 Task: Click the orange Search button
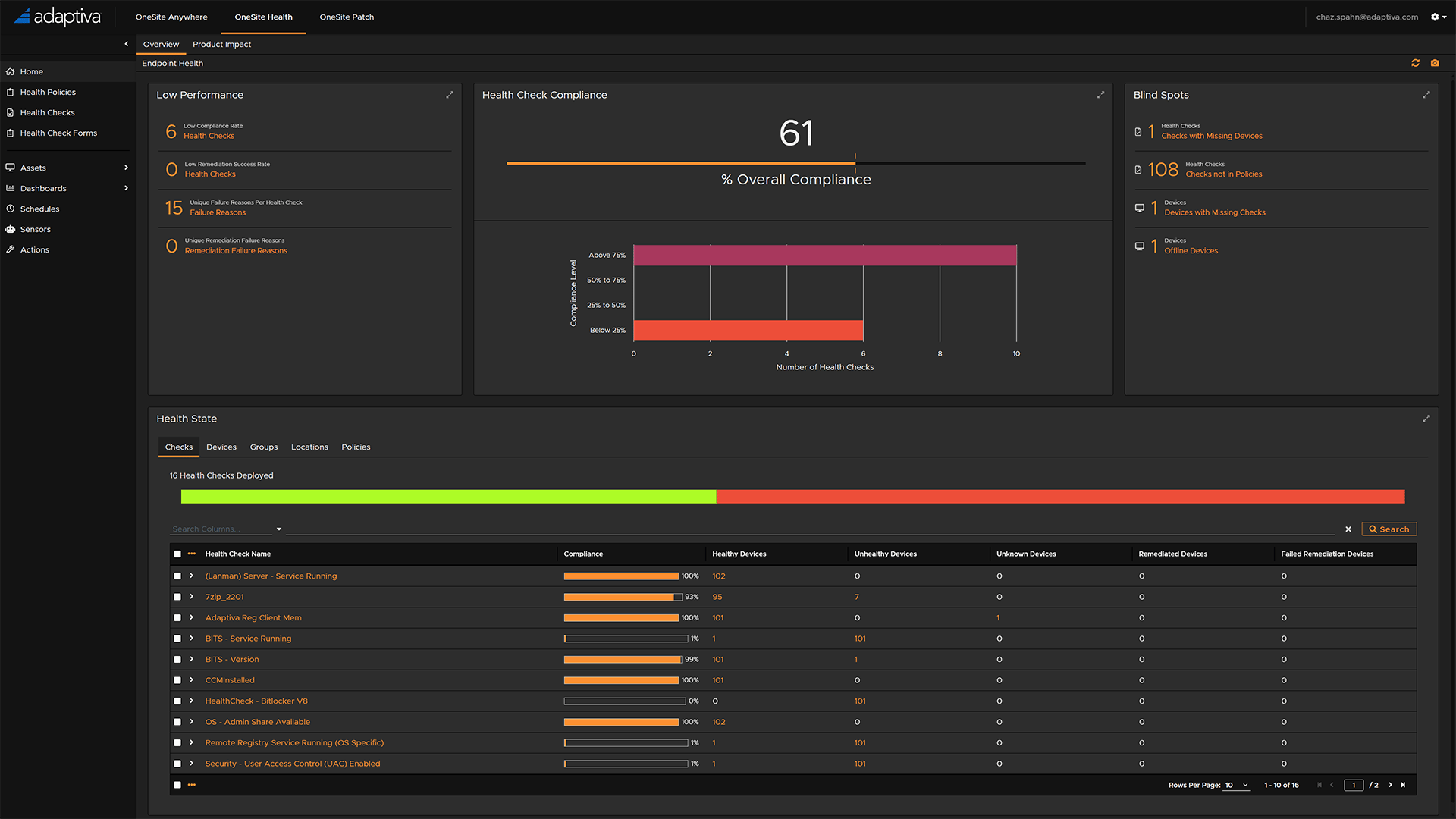pos(1389,529)
